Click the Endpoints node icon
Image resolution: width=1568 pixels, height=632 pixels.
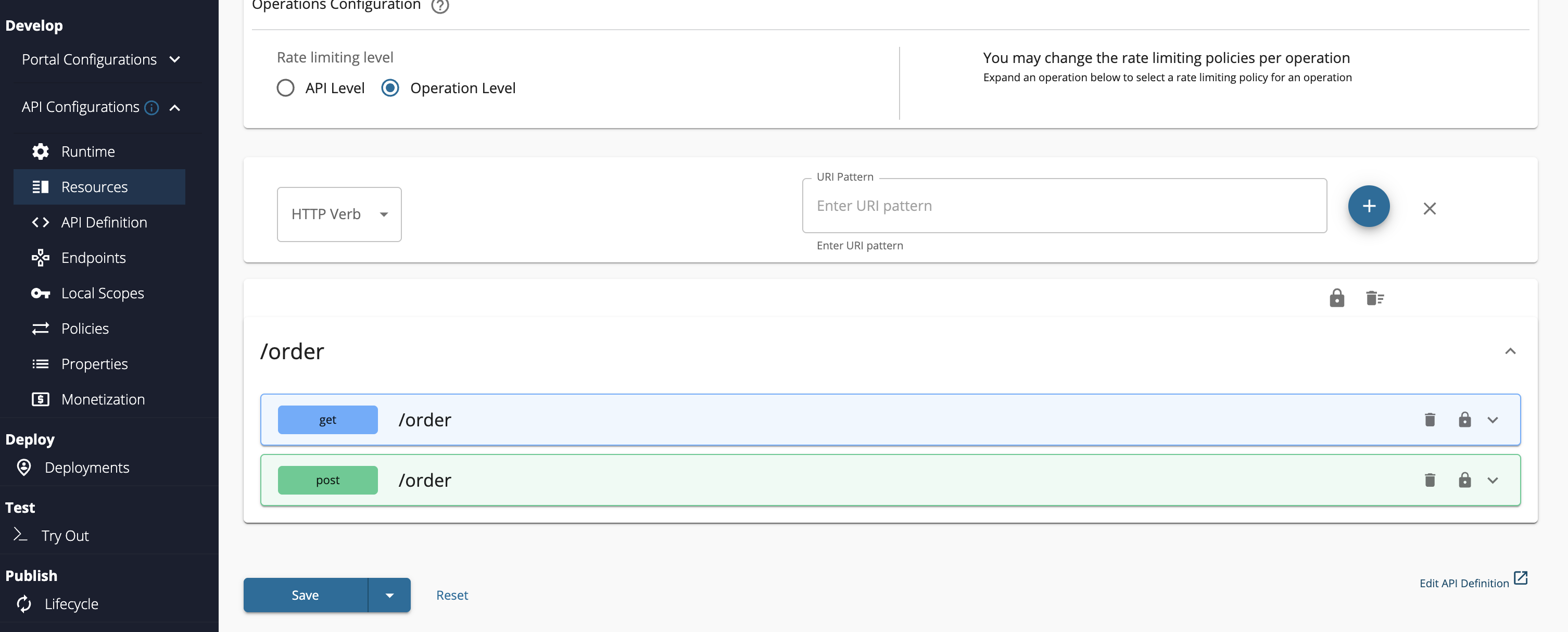(40, 258)
